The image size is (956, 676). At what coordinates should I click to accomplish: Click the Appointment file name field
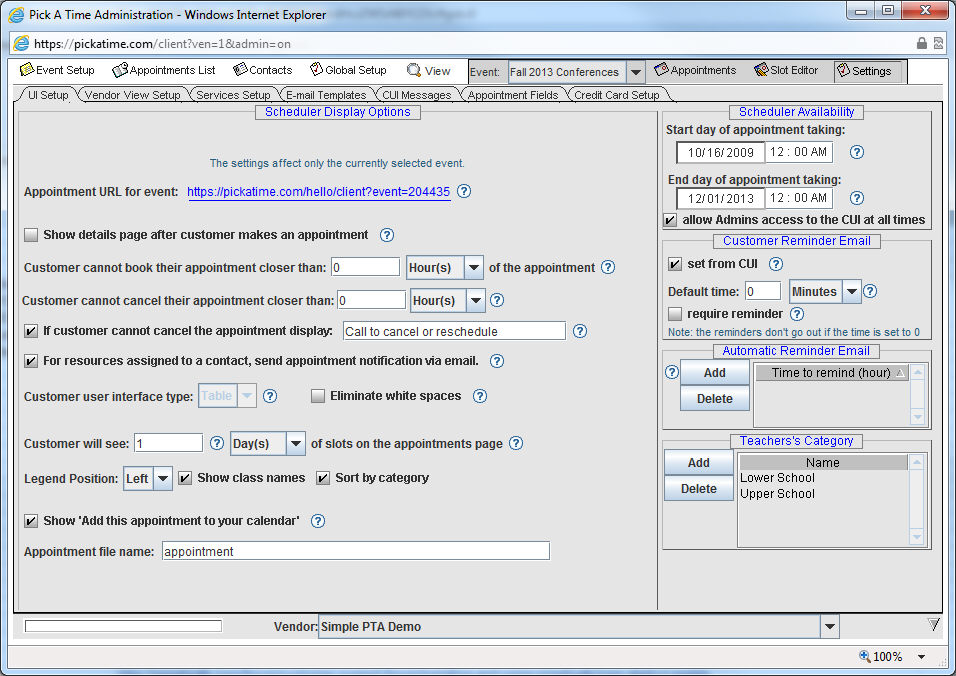pos(355,551)
